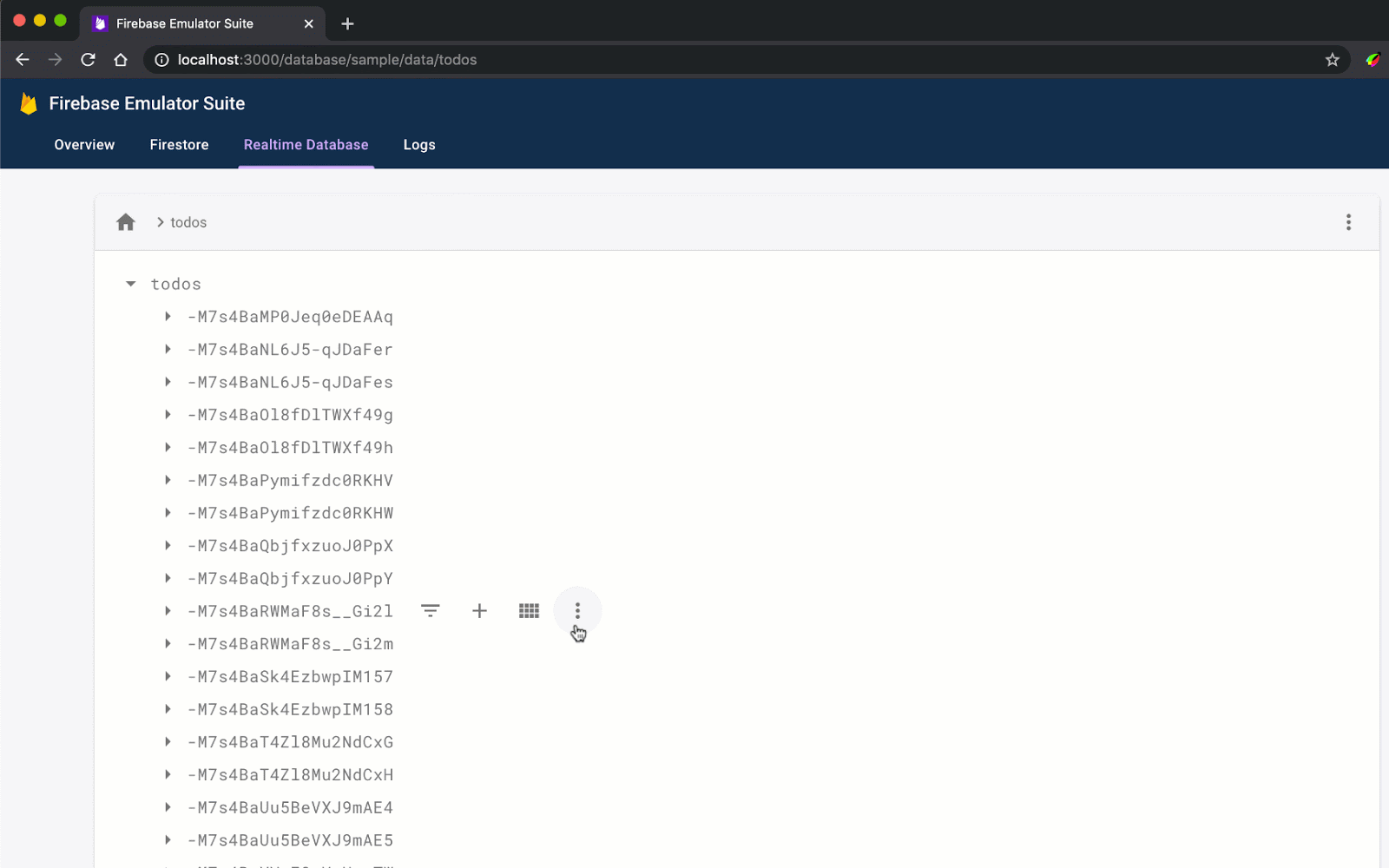
Task: Select key -M7s4BaQbjfxzuoJ0PpX
Action: (290, 546)
